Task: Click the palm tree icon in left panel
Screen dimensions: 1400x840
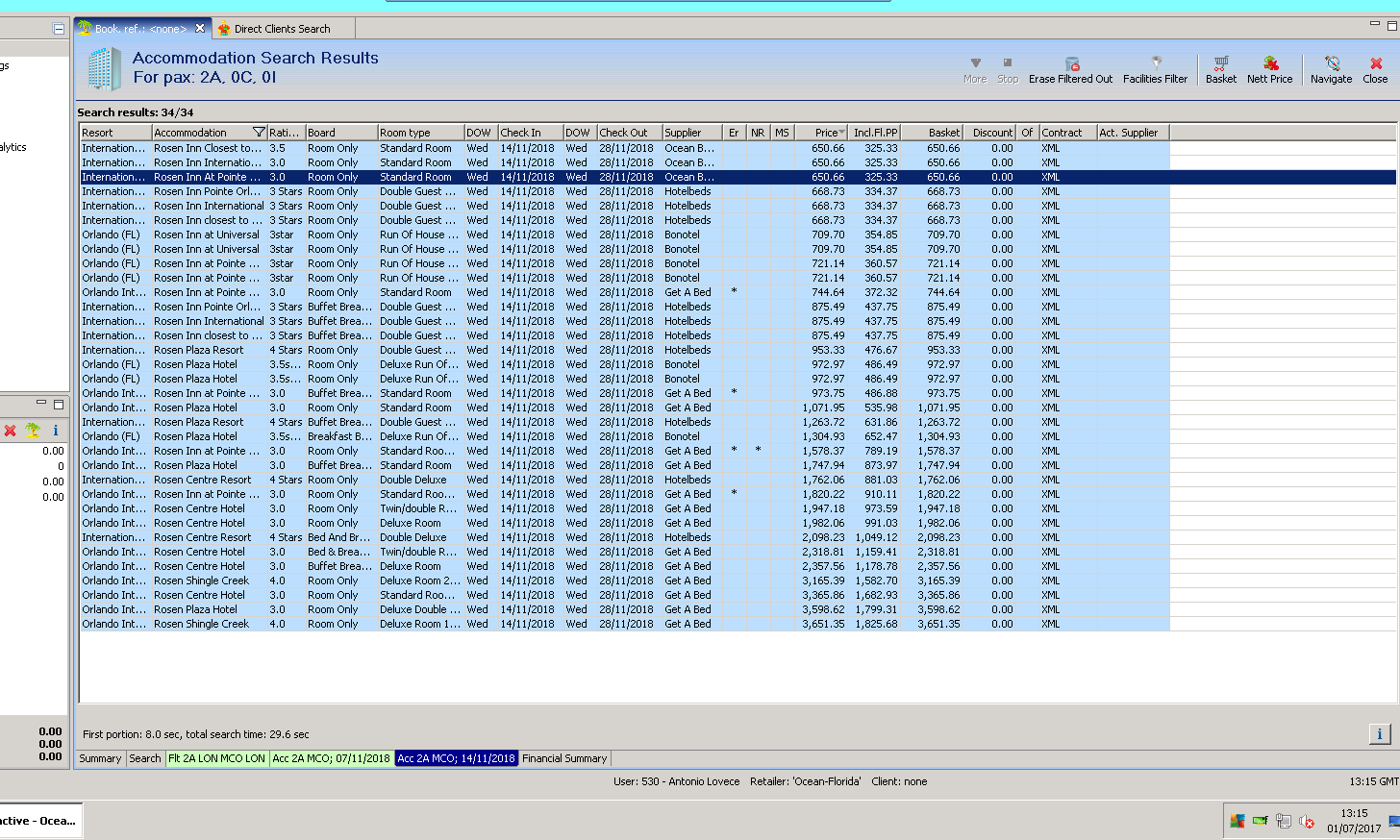Action: click(x=34, y=431)
